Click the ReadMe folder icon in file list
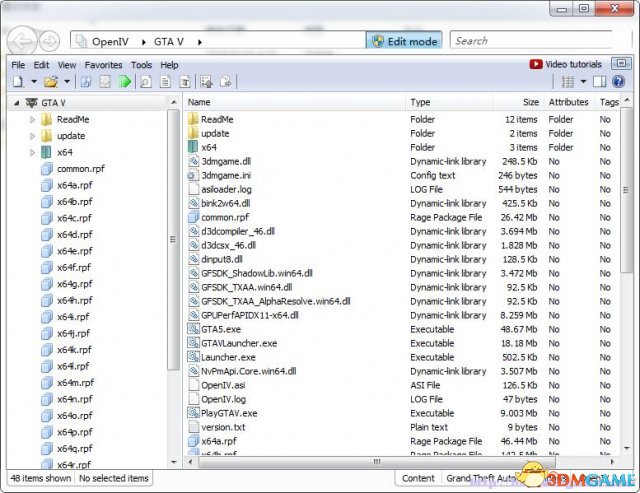The width and height of the screenshot is (640, 493). [x=193, y=119]
